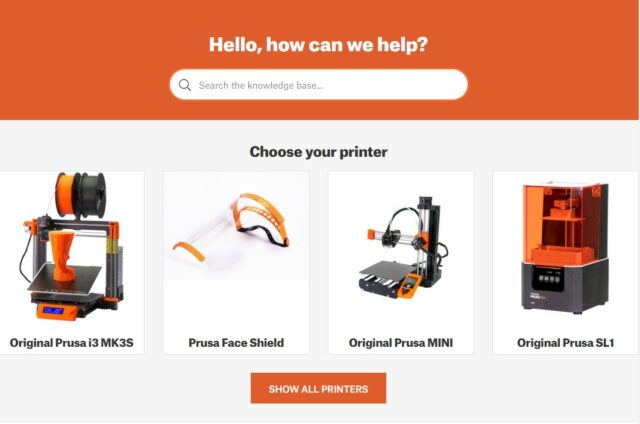This screenshot has height=424, width=640.
Task: Choose the 'Original Prusa SL1' label
Action: [566, 343]
